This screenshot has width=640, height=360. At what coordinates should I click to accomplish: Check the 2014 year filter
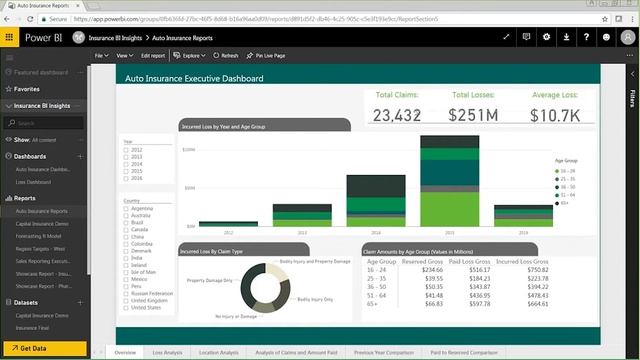126,164
